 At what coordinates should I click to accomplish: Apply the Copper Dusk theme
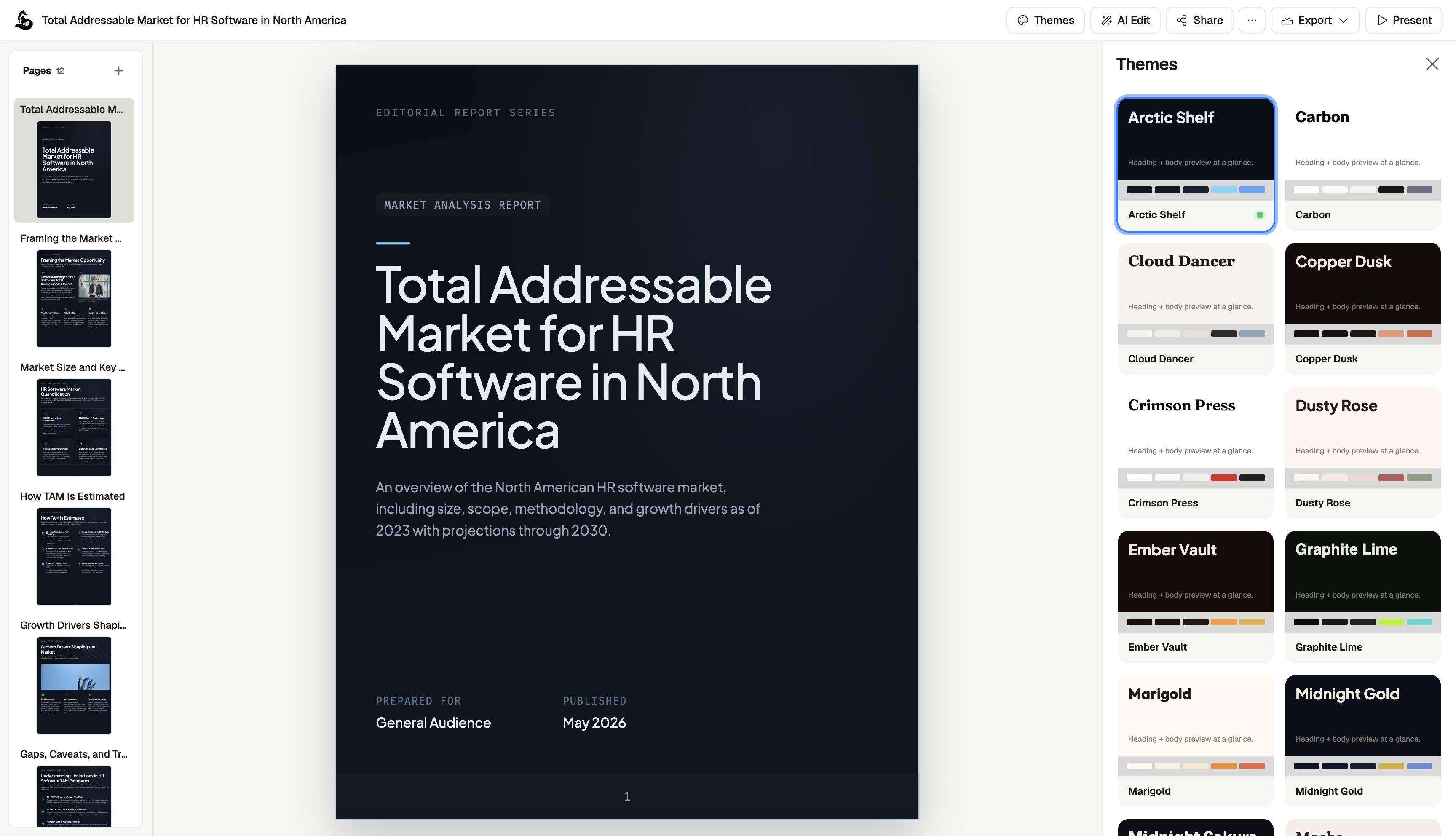pyautogui.click(x=1362, y=308)
